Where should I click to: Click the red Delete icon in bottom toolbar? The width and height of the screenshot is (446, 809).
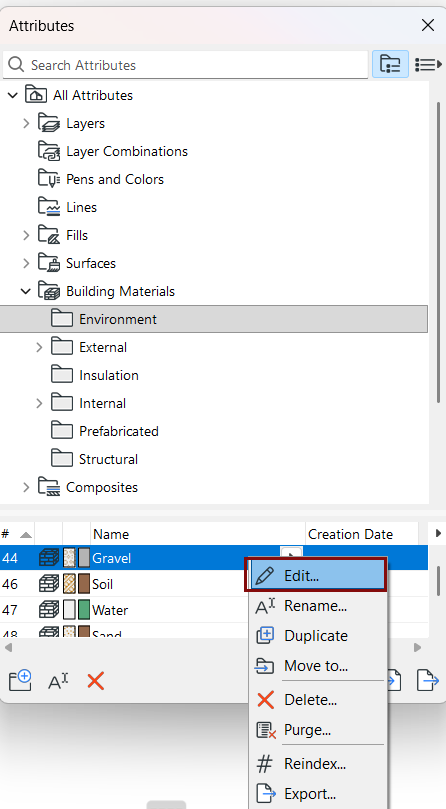coord(95,681)
